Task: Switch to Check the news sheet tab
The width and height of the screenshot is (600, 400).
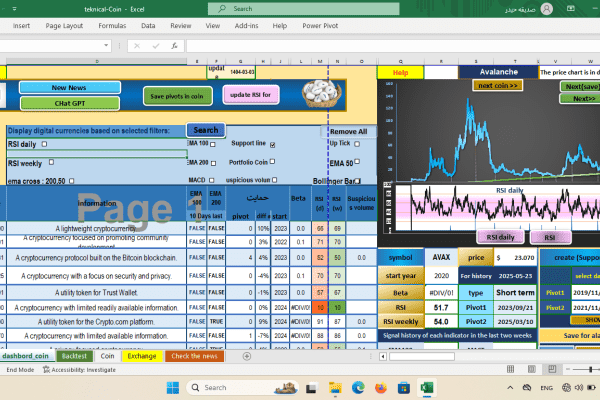Action: (194, 356)
